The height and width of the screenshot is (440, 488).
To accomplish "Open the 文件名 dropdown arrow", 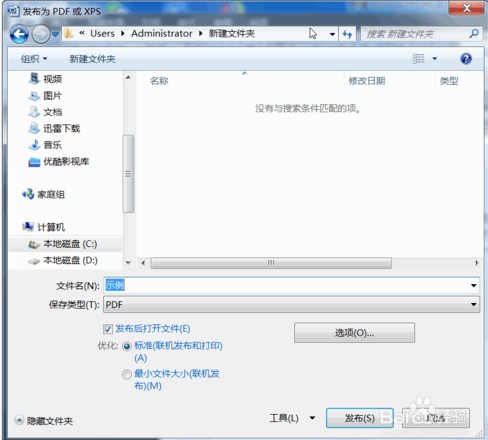I will pyautogui.click(x=473, y=285).
